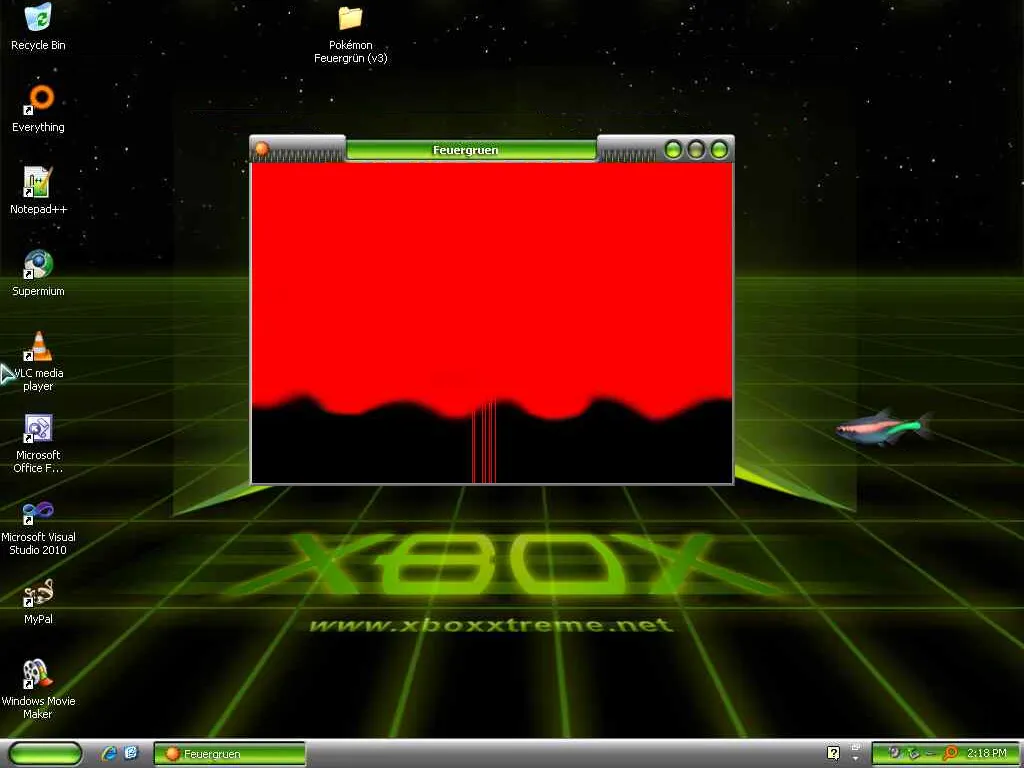This screenshot has height=768, width=1024.
Task: Open the green Start button
Action: tap(45, 754)
